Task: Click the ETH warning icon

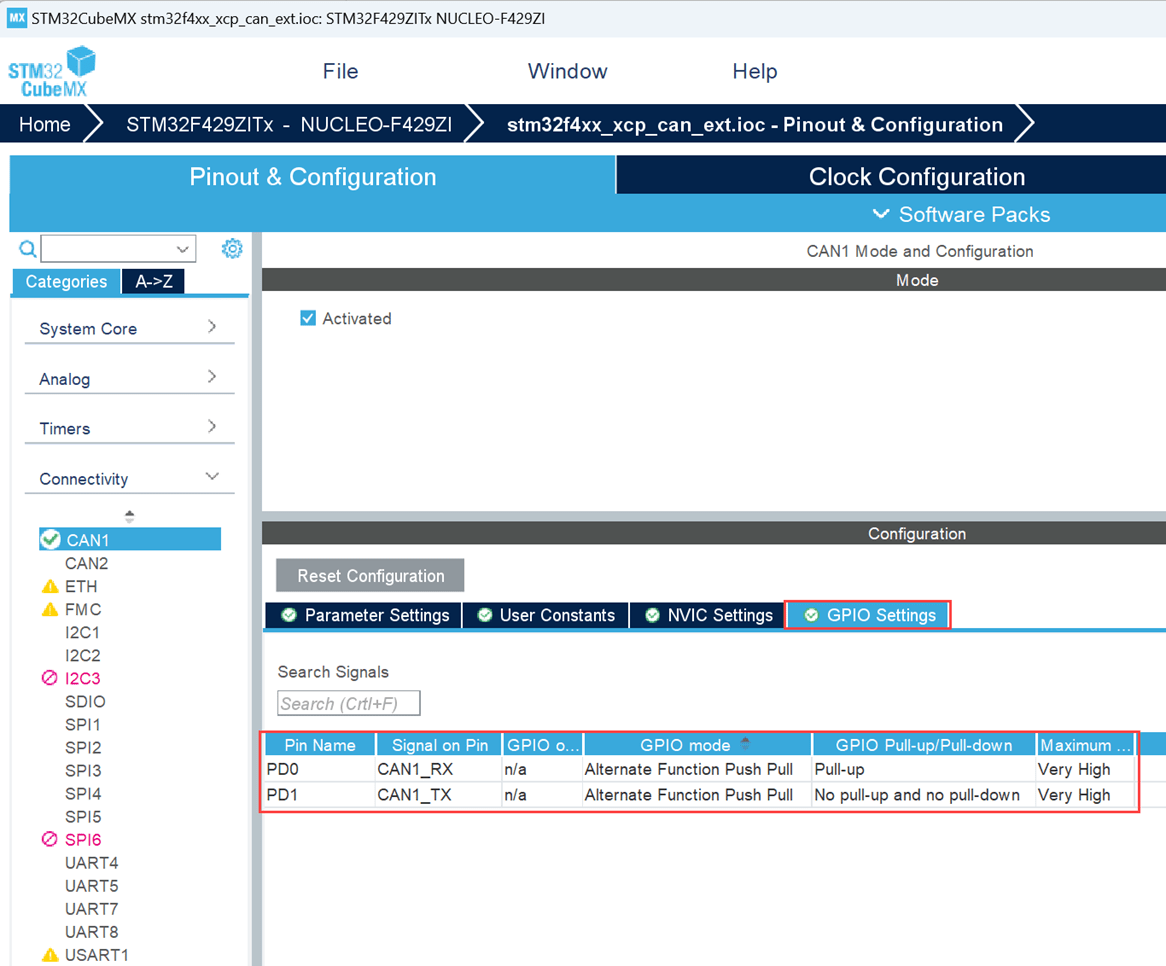Action: [x=50, y=587]
